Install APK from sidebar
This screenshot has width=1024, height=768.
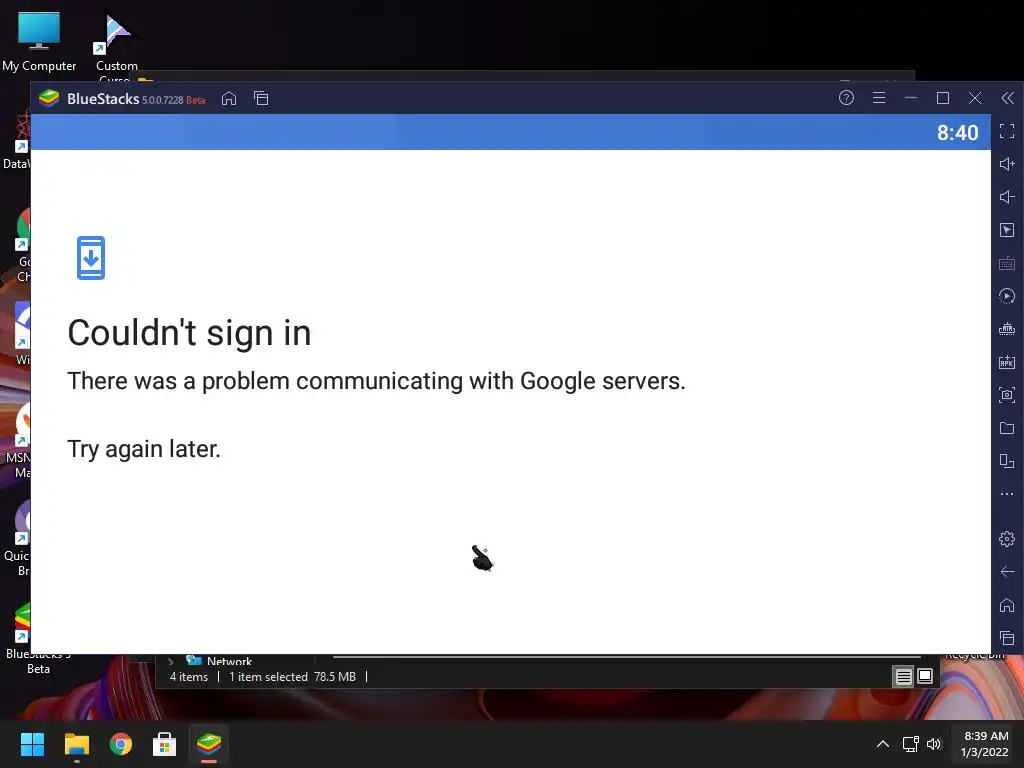coord(1007,362)
